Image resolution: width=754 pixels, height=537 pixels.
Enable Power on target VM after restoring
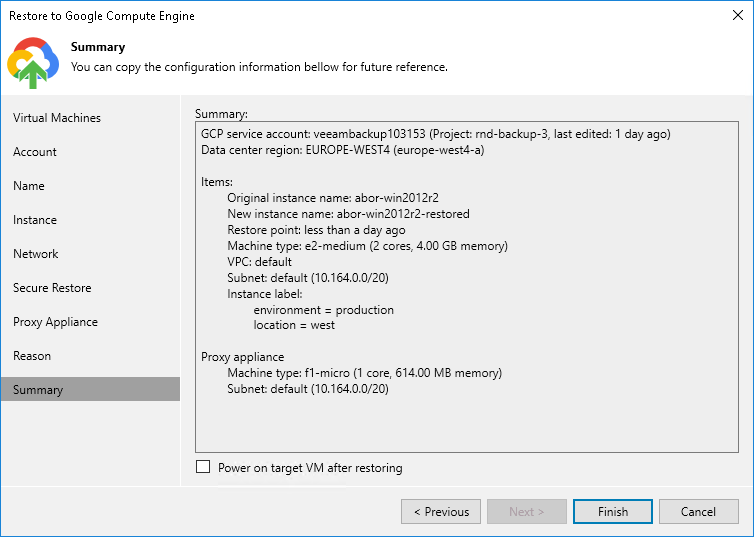[204, 467]
